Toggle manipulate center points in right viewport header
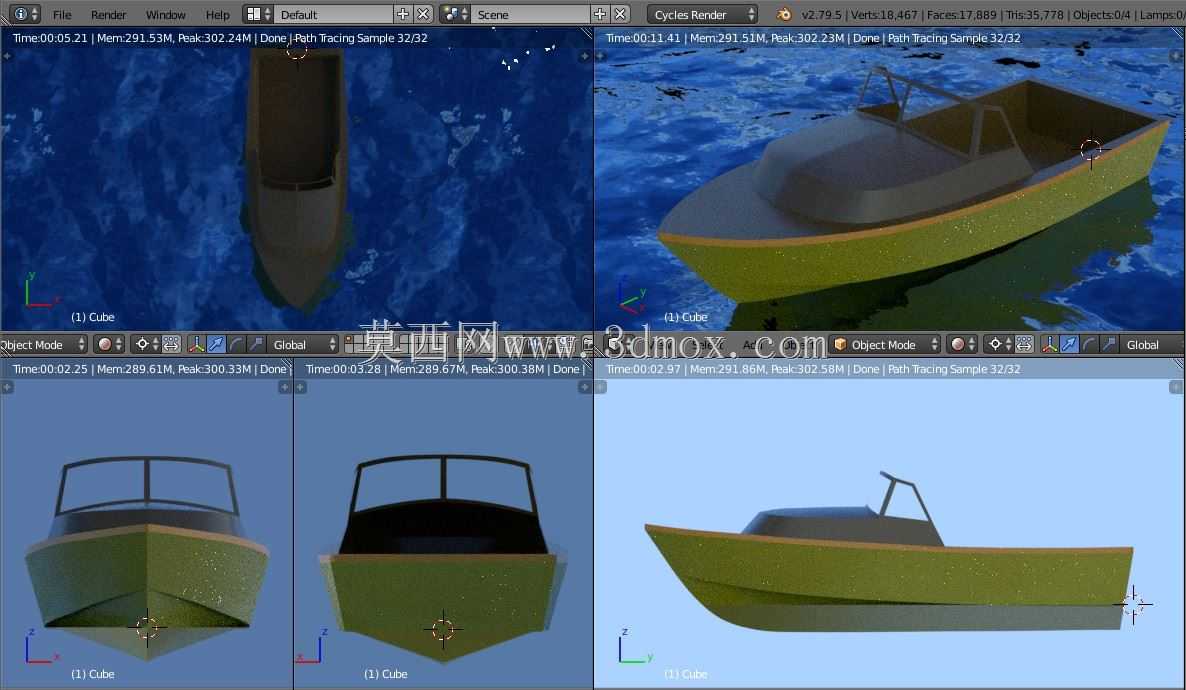1186x690 pixels. click(x=1024, y=344)
